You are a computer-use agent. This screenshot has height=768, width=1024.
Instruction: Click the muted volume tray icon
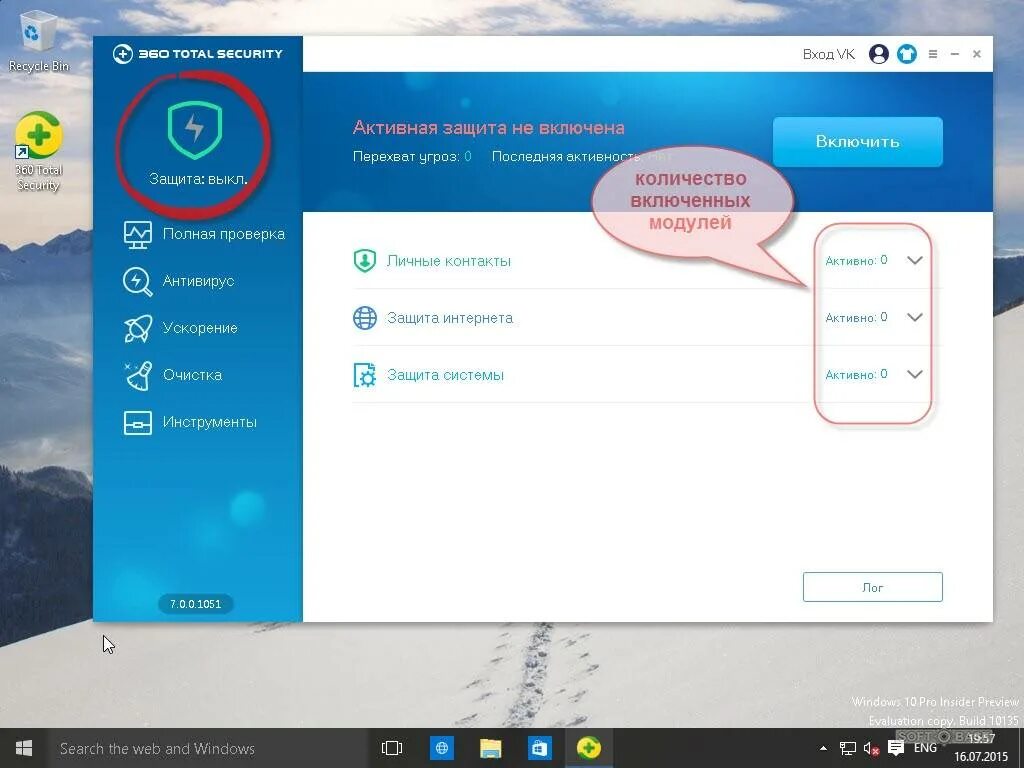(x=871, y=748)
